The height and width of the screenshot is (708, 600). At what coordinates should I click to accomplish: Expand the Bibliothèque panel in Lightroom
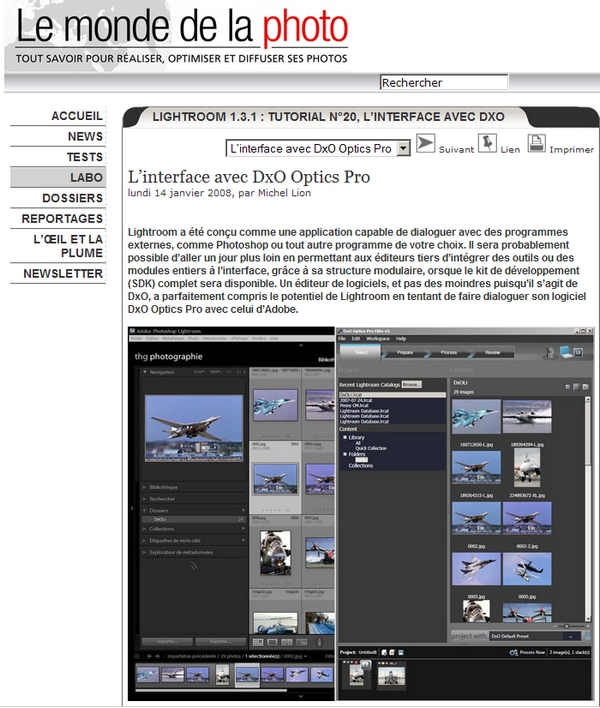click(x=145, y=487)
